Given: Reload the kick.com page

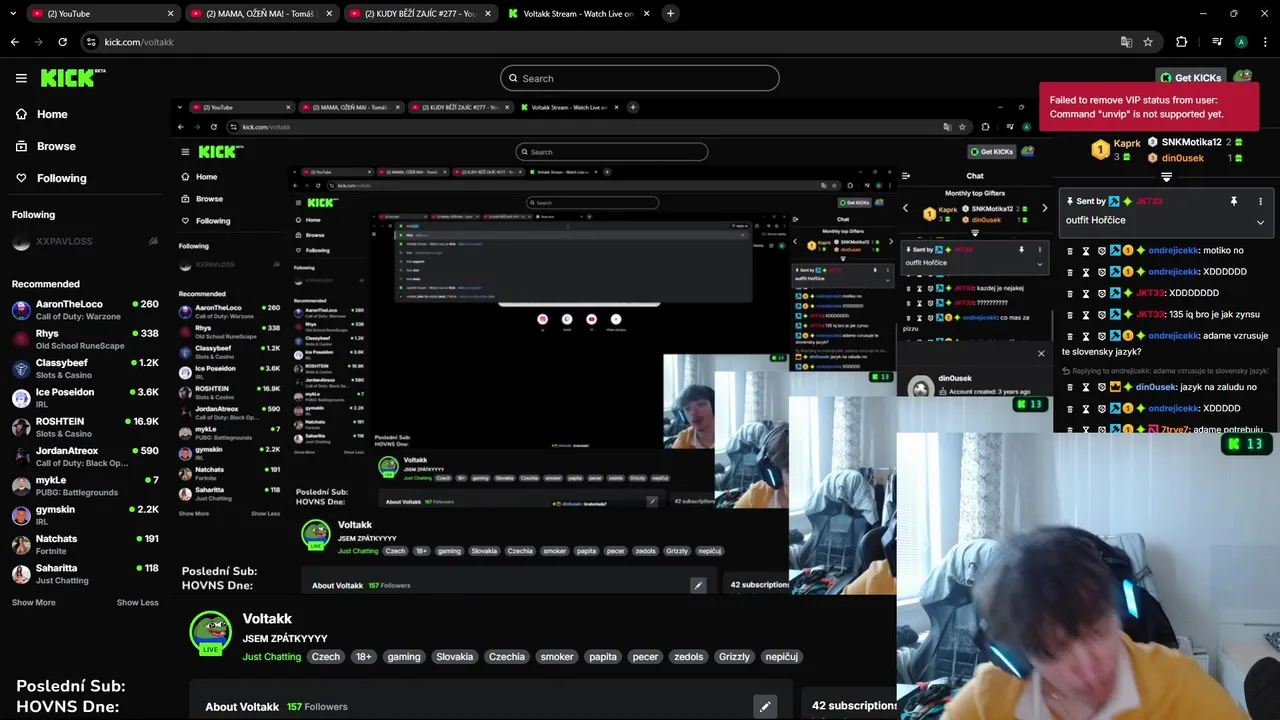Looking at the screenshot, I should point(62,42).
